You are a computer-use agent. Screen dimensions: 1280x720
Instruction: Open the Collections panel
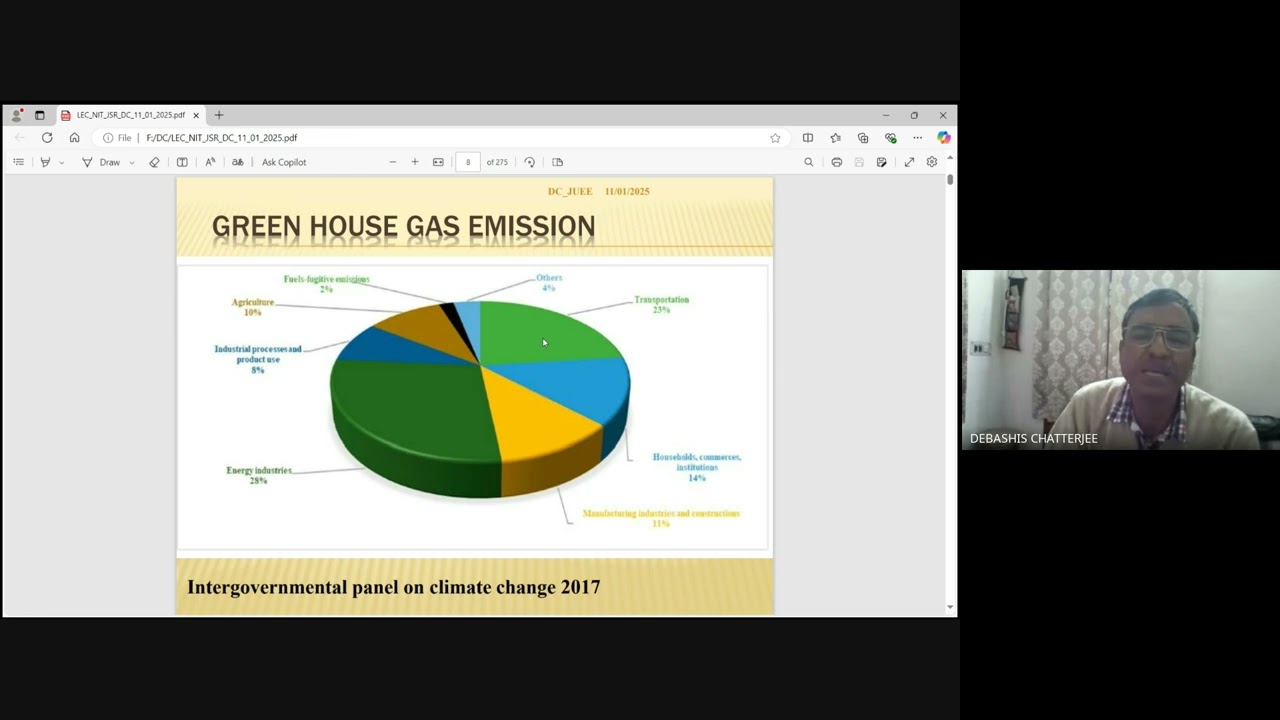[863, 138]
